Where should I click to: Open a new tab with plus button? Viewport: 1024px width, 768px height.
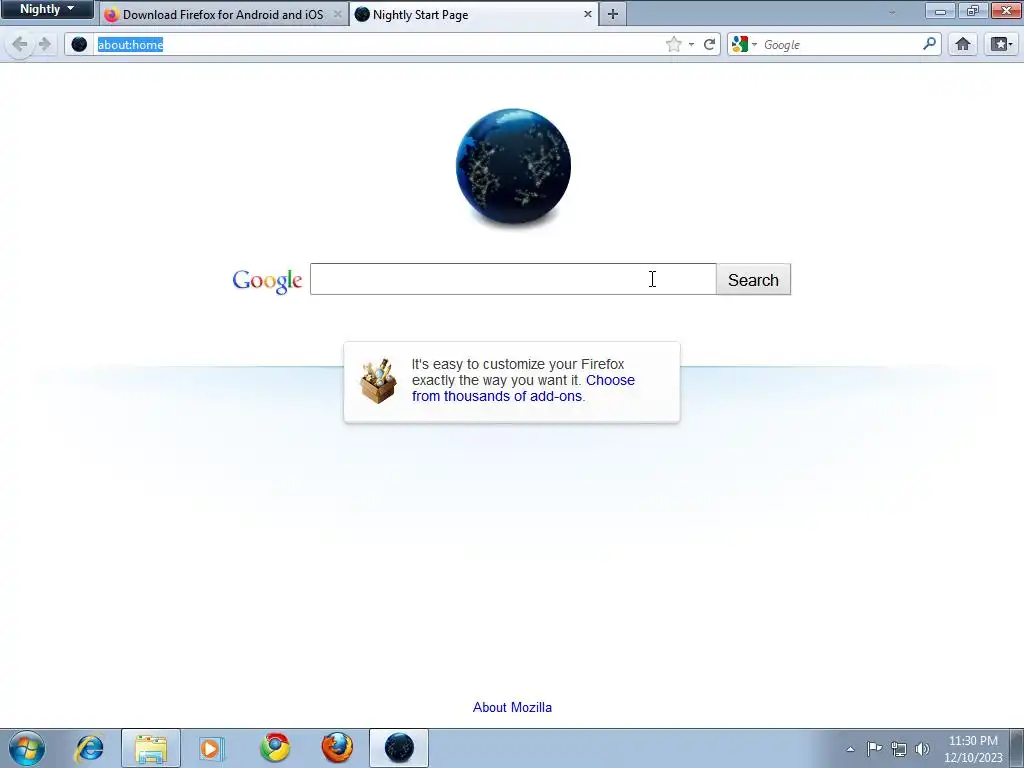(613, 14)
